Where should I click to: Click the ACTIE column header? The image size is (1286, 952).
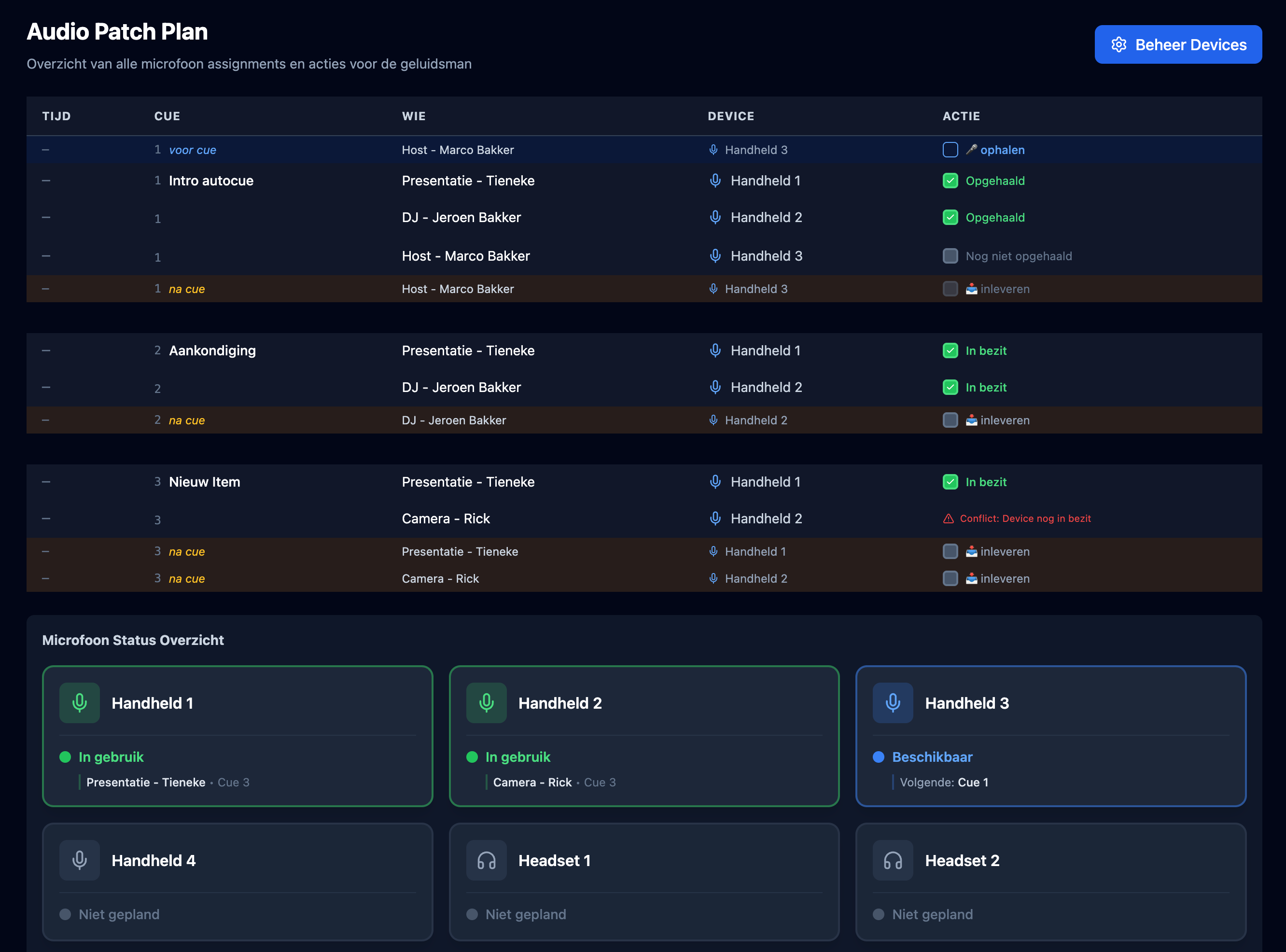pos(961,116)
